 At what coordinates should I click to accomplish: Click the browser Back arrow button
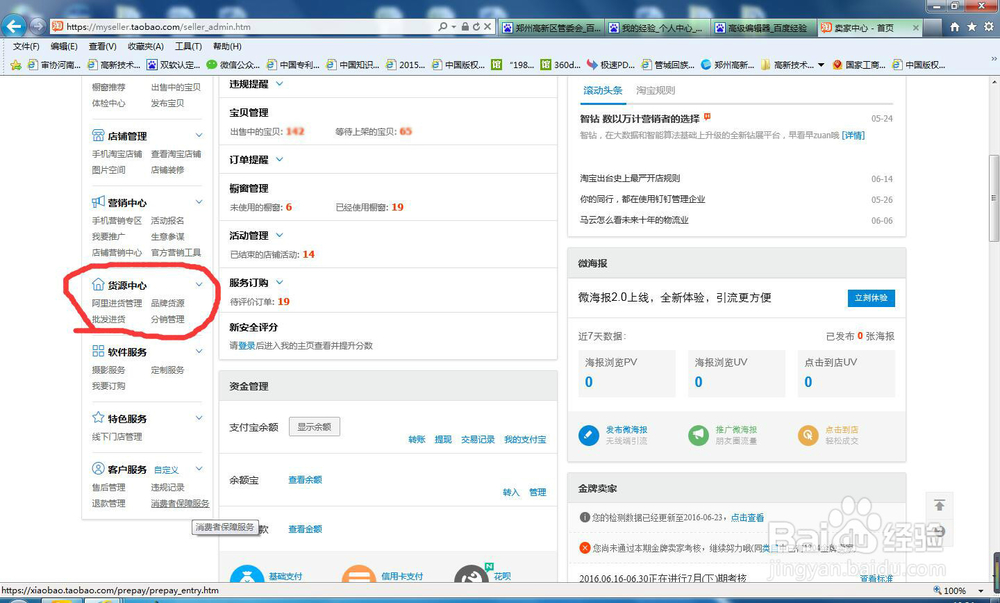pos(14,26)
